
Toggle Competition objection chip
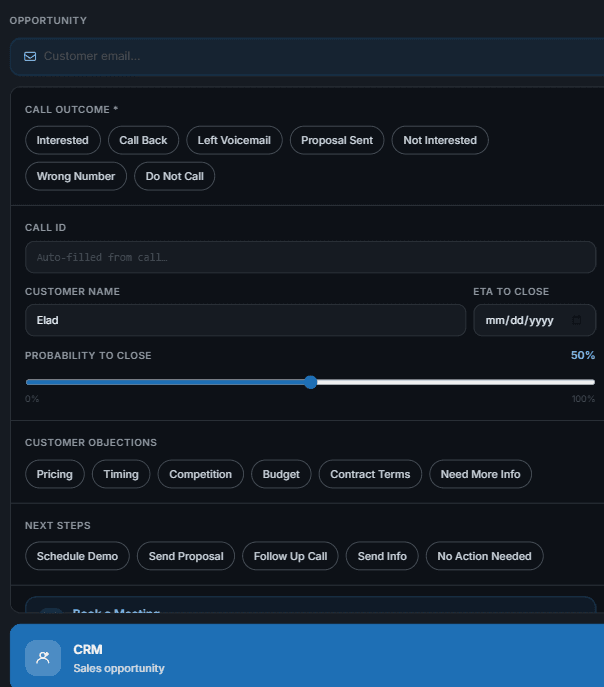pos(201,474)
